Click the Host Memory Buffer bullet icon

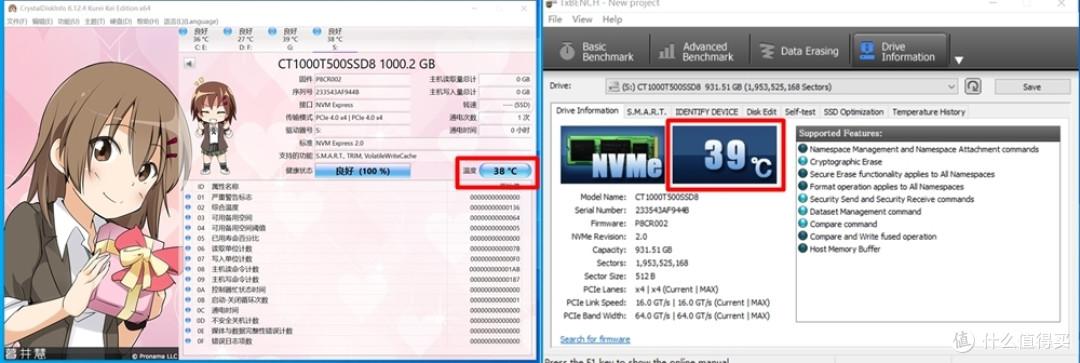click(x=802, y=249)
